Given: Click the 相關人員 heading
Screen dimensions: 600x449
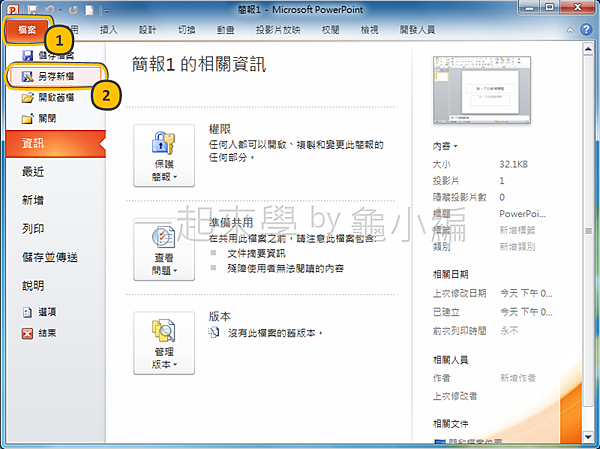Looking at the screenshot, I should (x=450, y=360).
